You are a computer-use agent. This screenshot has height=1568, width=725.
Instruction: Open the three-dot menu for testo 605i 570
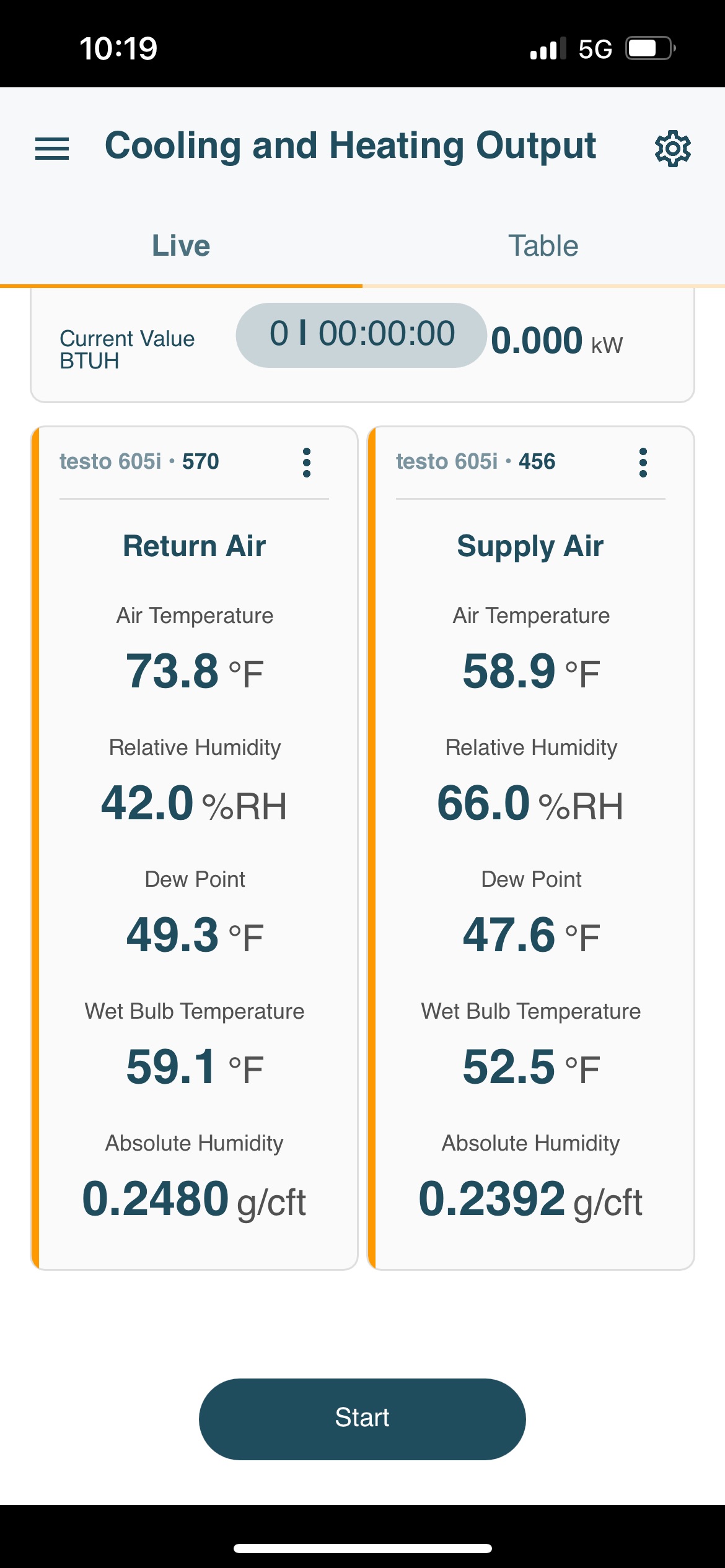click(x=307, y=463)
